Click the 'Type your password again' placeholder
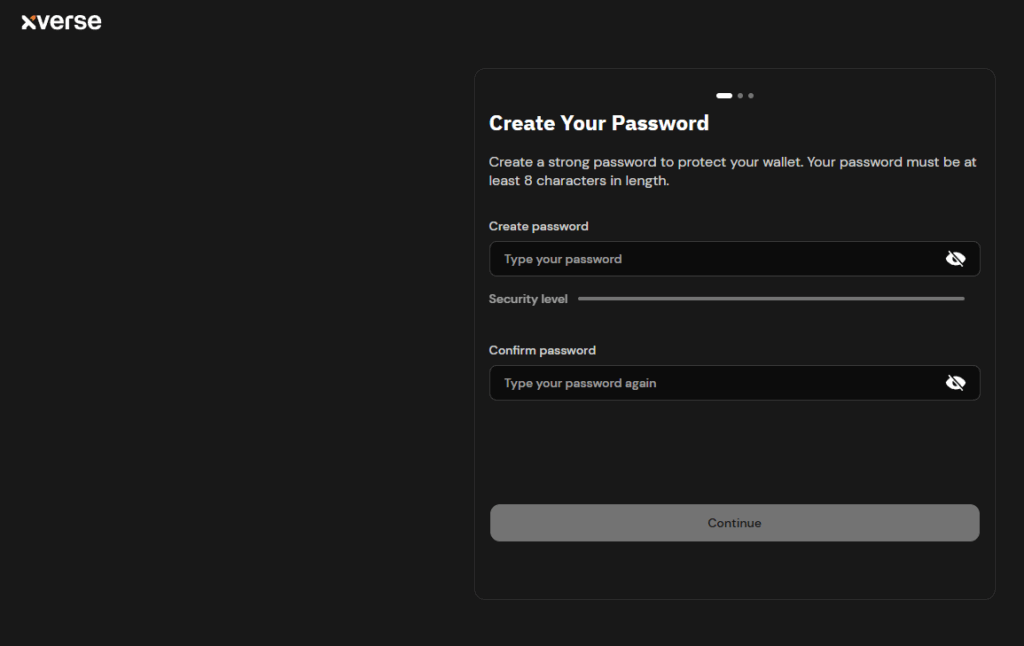The image size is (1024, 646). [580, 383]
